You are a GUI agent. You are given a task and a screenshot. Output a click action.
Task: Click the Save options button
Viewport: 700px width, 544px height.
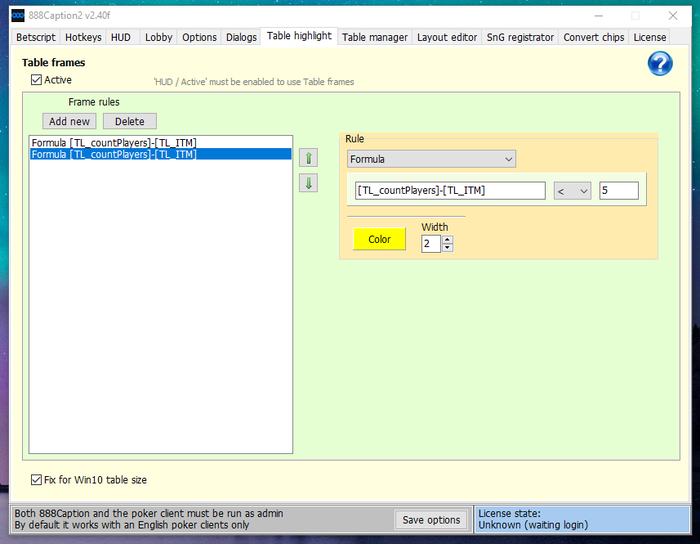coord(431,520)
